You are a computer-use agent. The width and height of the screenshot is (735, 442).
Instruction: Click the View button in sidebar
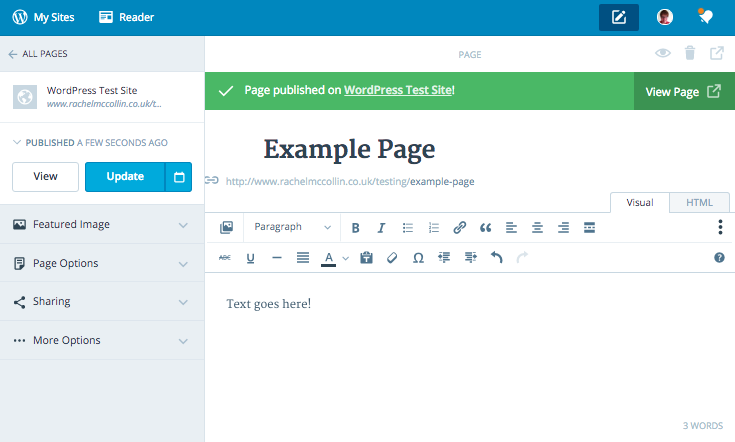coord(45,177)
